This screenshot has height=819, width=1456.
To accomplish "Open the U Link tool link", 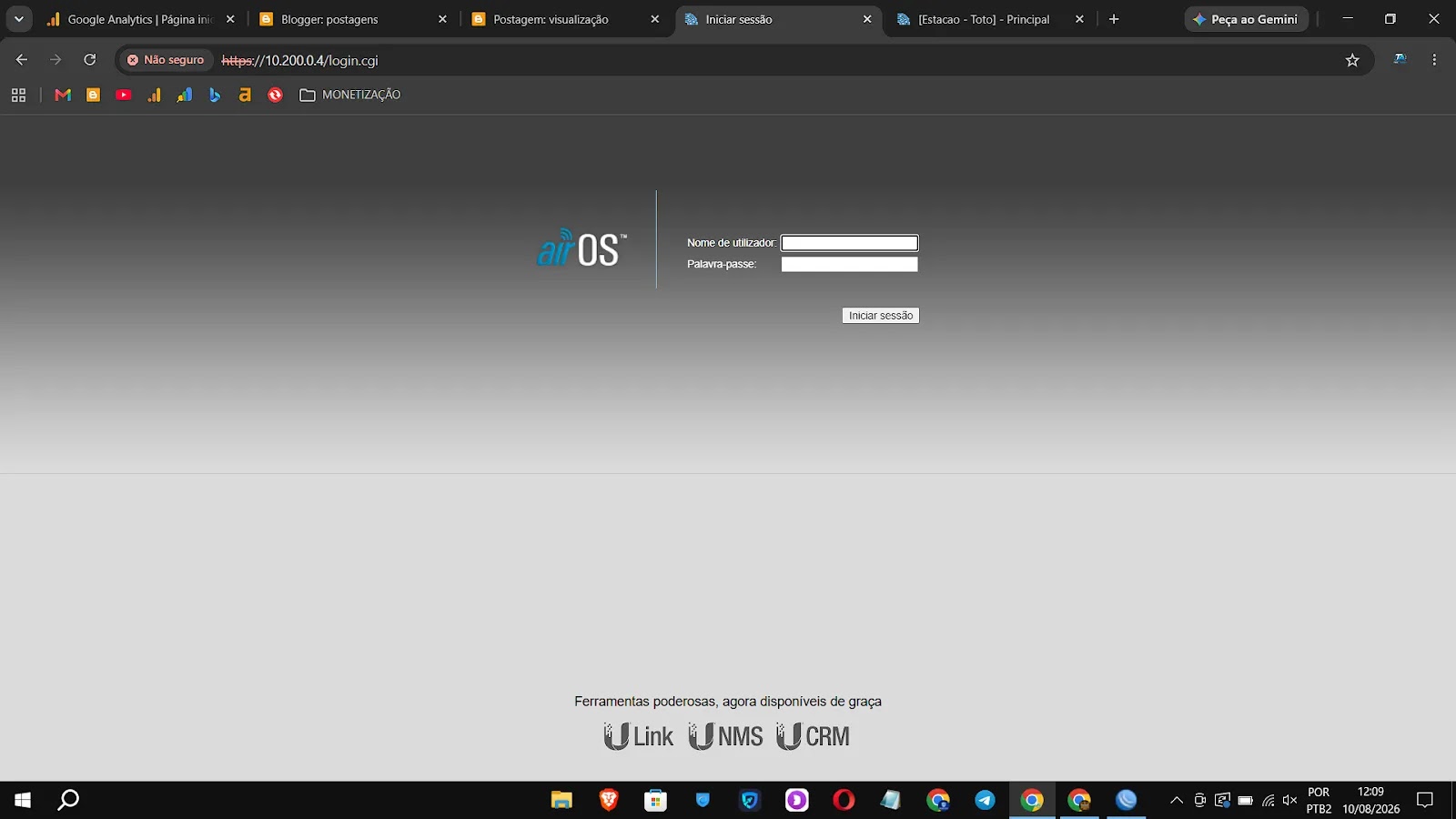I will (639, 736).
